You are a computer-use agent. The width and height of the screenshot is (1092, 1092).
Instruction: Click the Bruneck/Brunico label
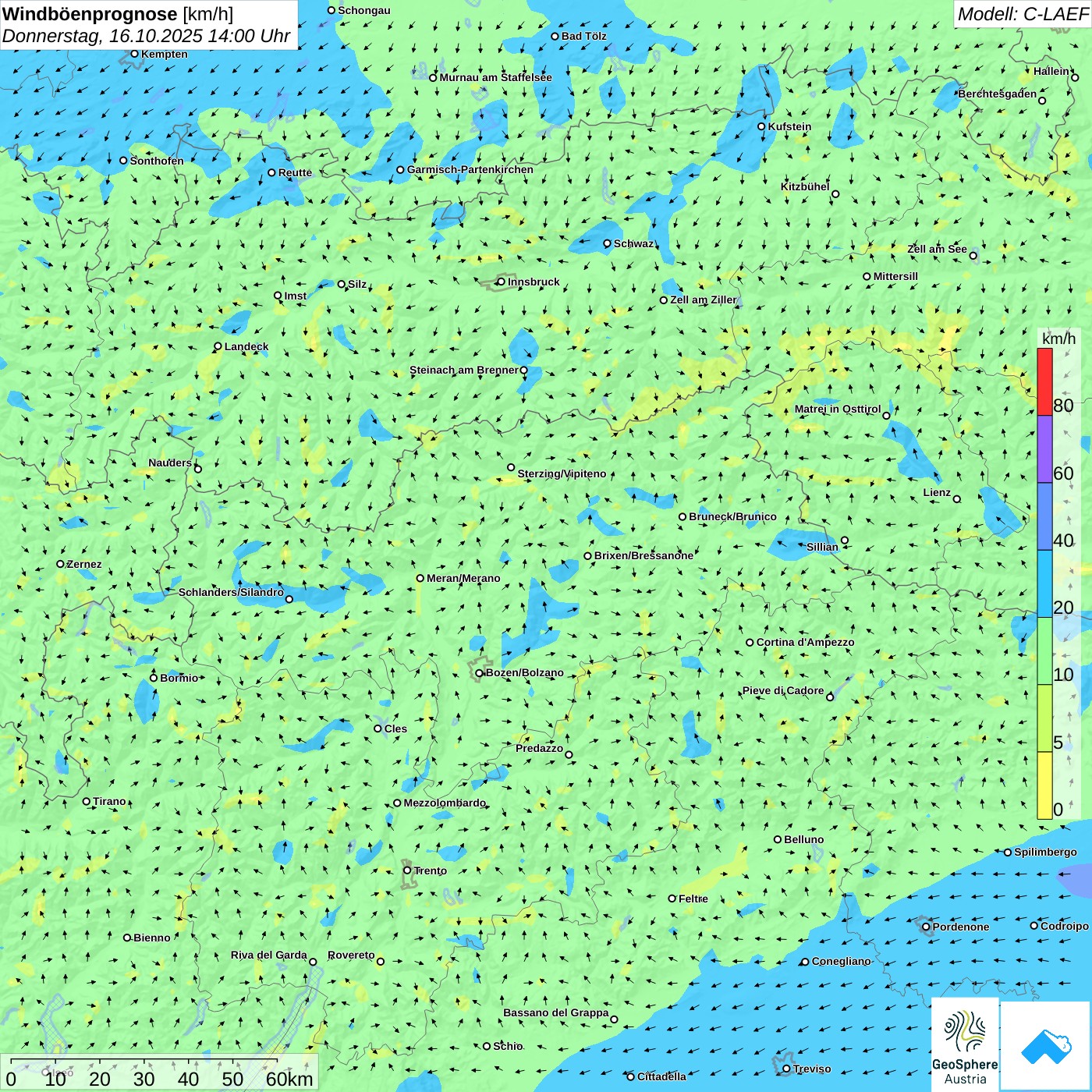coord(732,516)
